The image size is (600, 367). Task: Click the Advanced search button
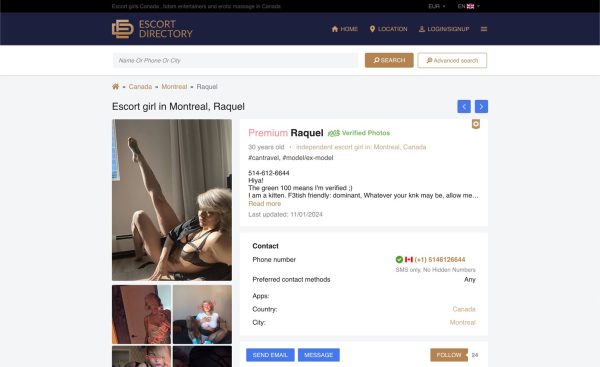[452, 60]
